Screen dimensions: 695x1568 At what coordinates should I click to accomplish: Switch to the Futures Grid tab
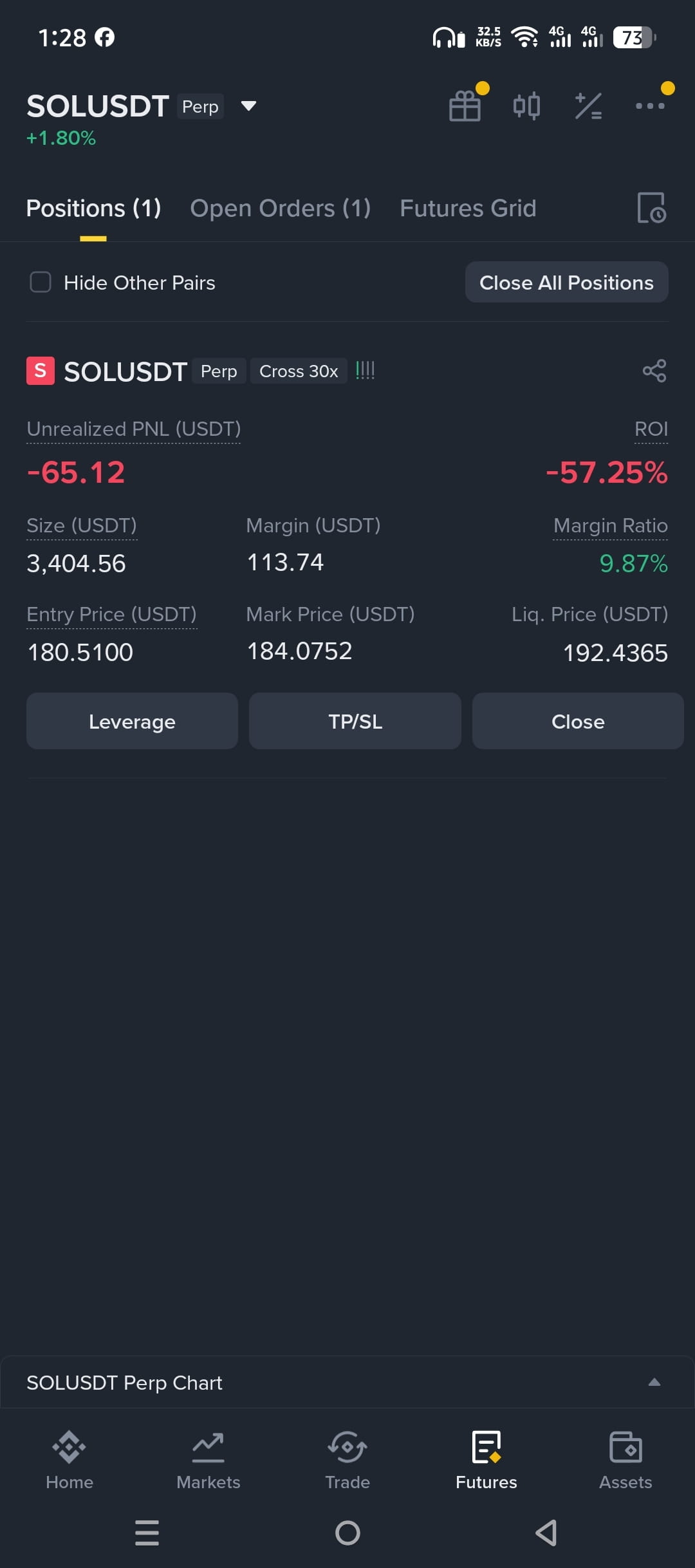coord(468,209)
